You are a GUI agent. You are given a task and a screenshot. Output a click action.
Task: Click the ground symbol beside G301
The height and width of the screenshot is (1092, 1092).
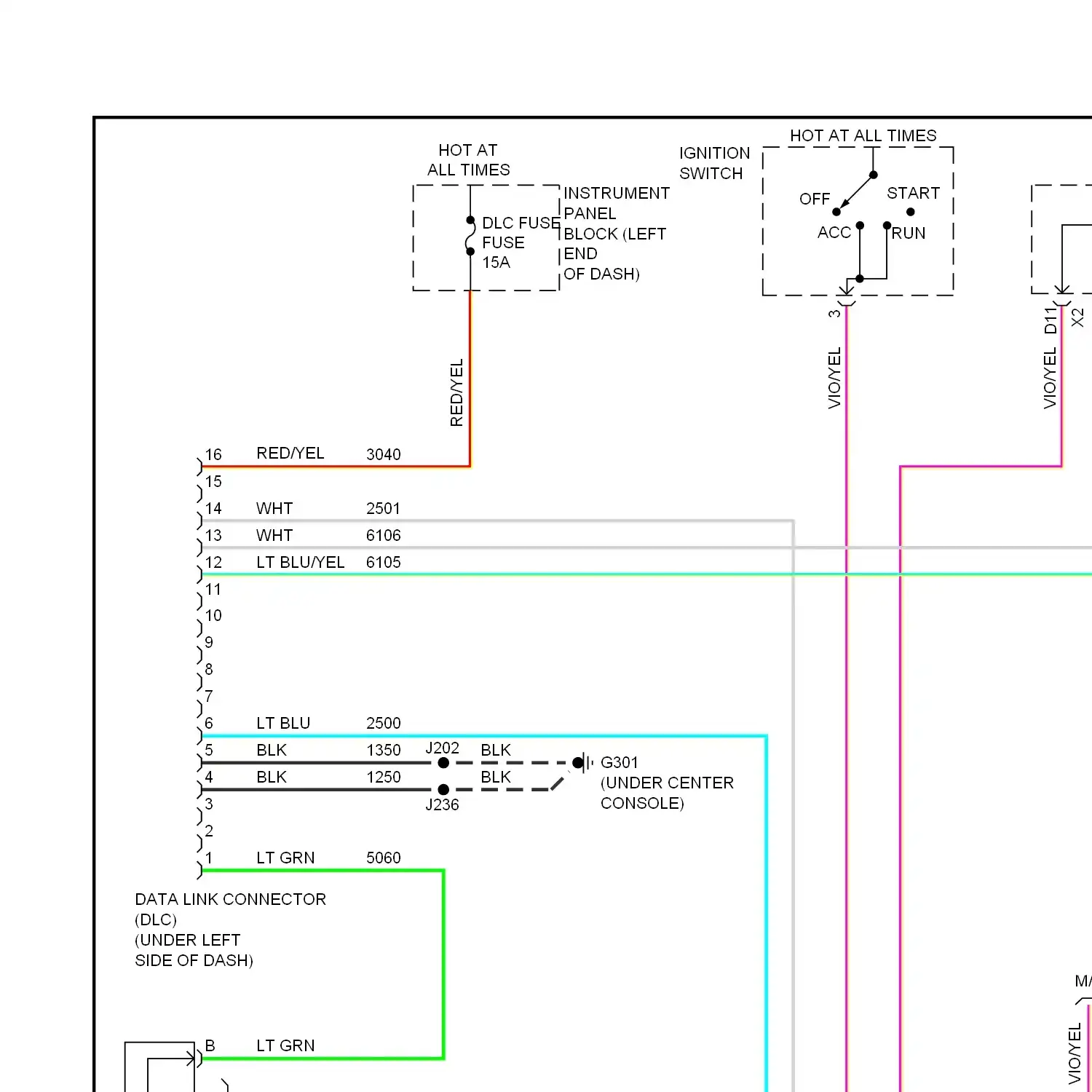pyautogui.click(x=582, y=763)
